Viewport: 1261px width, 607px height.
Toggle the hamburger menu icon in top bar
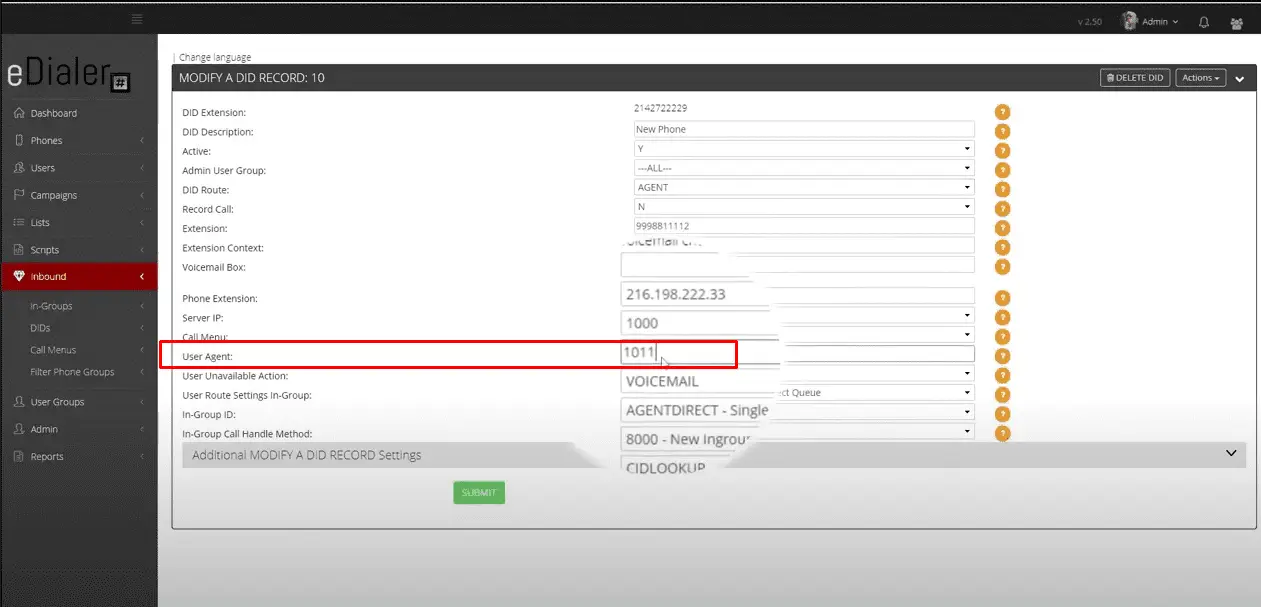tap(136, 19)
